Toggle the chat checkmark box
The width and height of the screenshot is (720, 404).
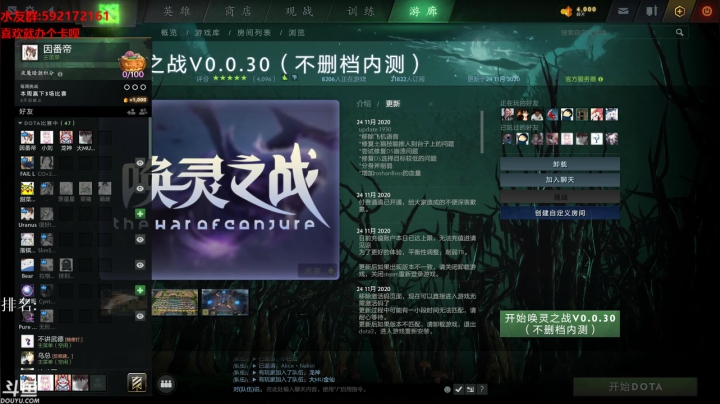[458, 389]
